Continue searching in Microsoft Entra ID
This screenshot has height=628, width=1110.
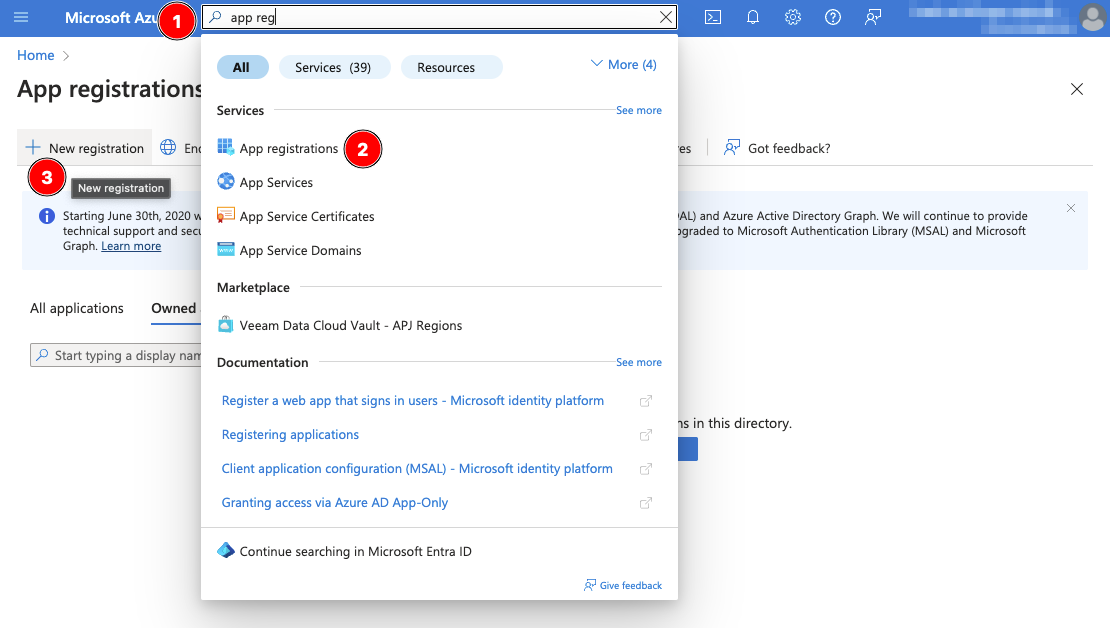pyautogui.click(x=355, y=552)
